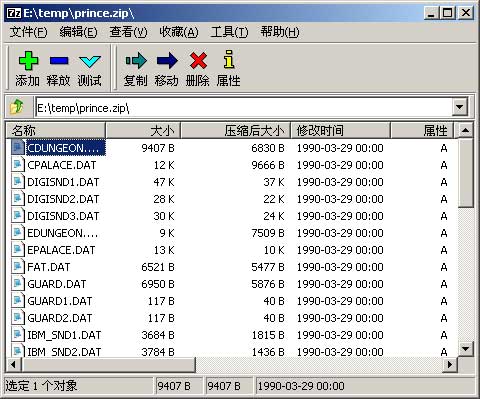Open the 文件(F) menu

(28, 32)
